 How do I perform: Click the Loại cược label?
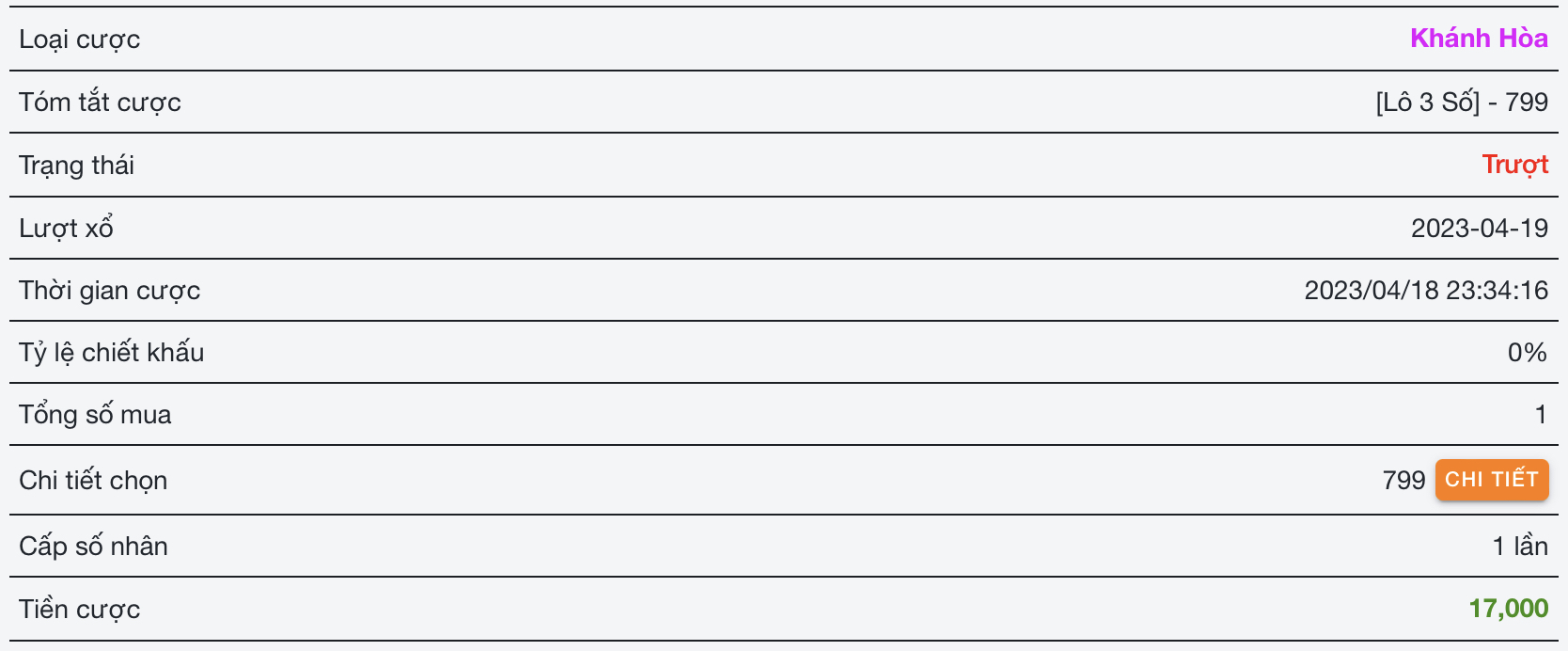(x=80, y=40)
